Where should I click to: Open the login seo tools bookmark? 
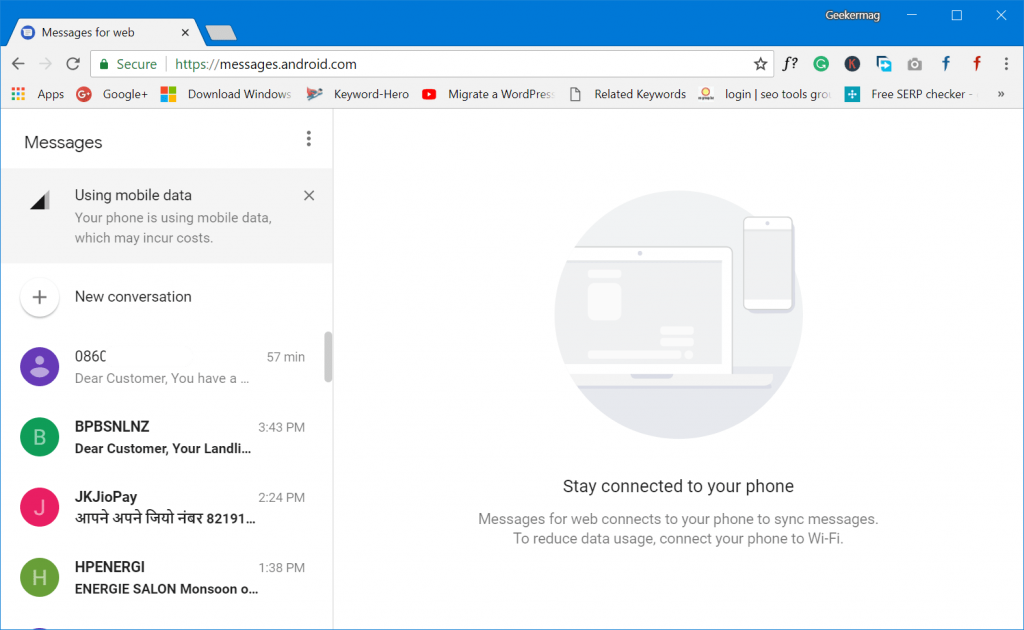pos(765,94)
